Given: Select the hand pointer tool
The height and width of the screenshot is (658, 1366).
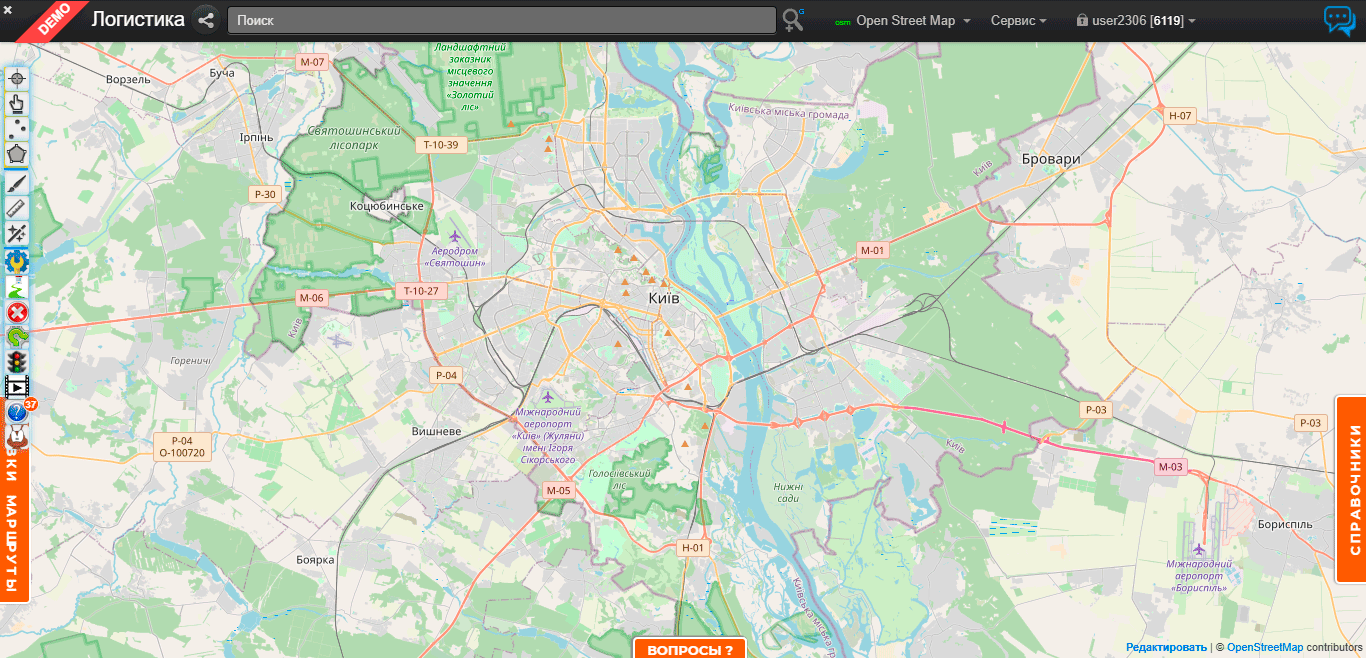Looking at the screenshot, I should click(17, 104).
